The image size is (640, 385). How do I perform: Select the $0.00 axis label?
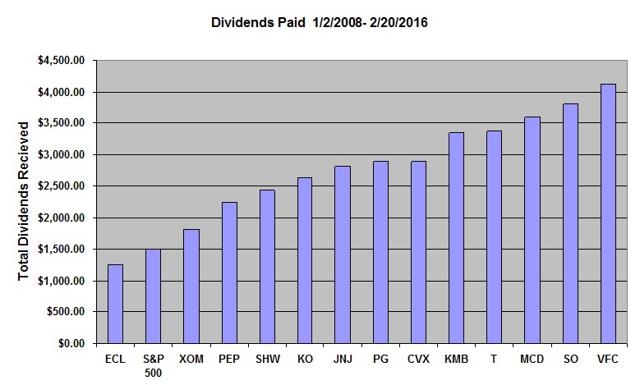[71, 343]
